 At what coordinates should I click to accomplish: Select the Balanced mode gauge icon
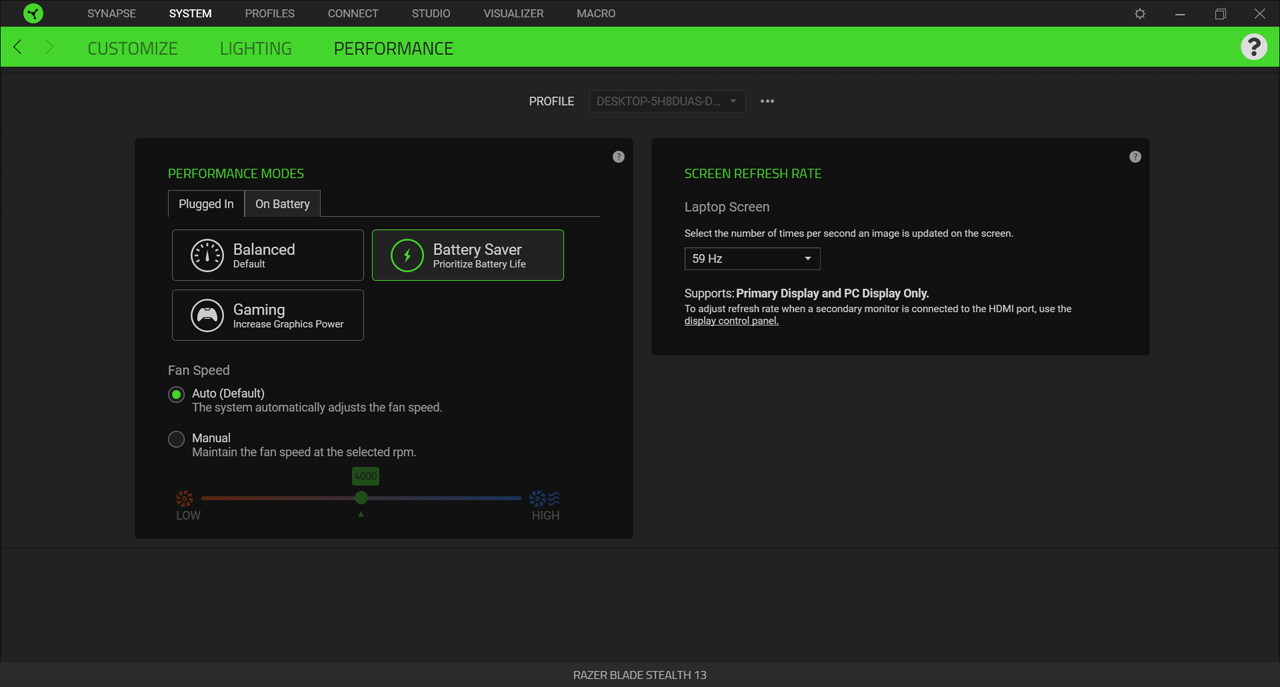click(207, 254)
